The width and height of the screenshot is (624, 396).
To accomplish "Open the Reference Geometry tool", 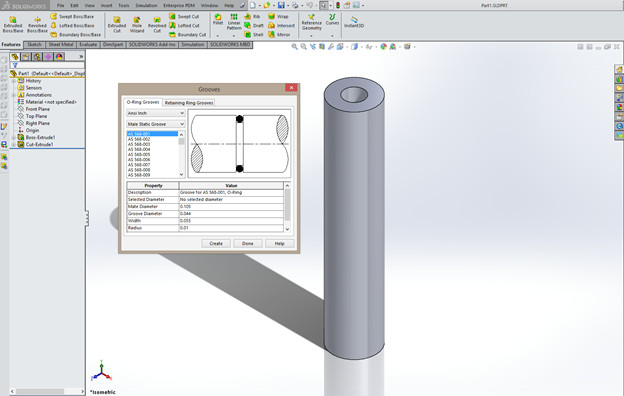I will pos(312,22).
